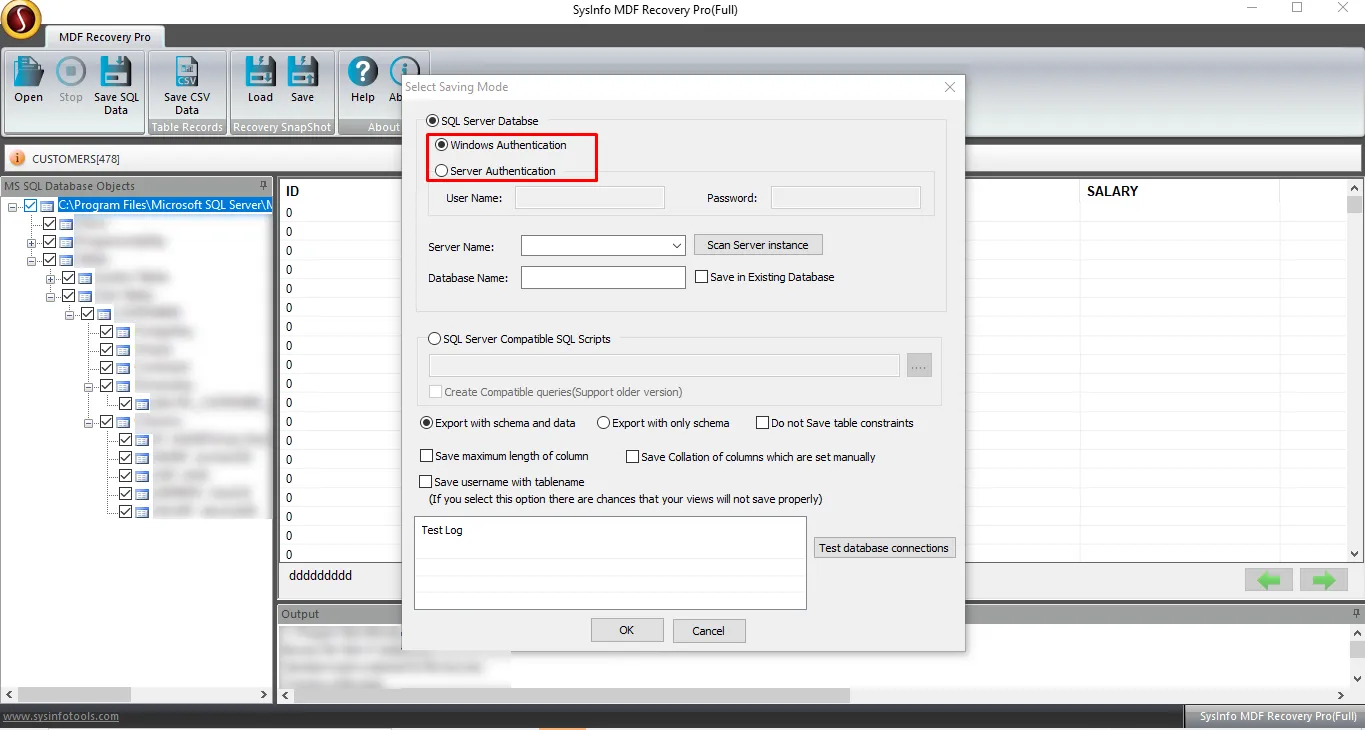The height and width of the screenshot is (730, 1365).
Task: Switch to the MDF Recovery Pro tab
Action: coord(106,37)
